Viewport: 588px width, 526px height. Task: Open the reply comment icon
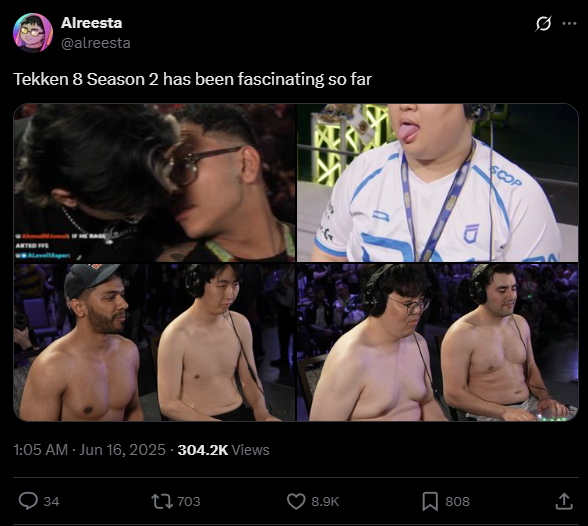pyautogui.click(x=28, y=501)
